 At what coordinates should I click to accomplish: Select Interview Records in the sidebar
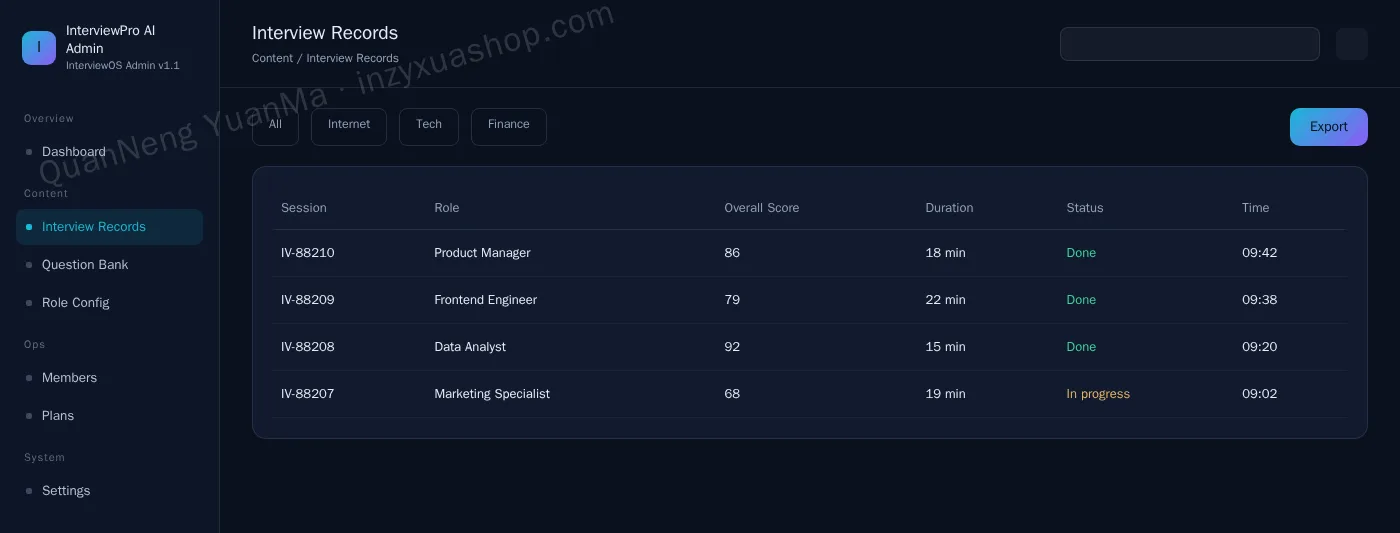(109, 227)
